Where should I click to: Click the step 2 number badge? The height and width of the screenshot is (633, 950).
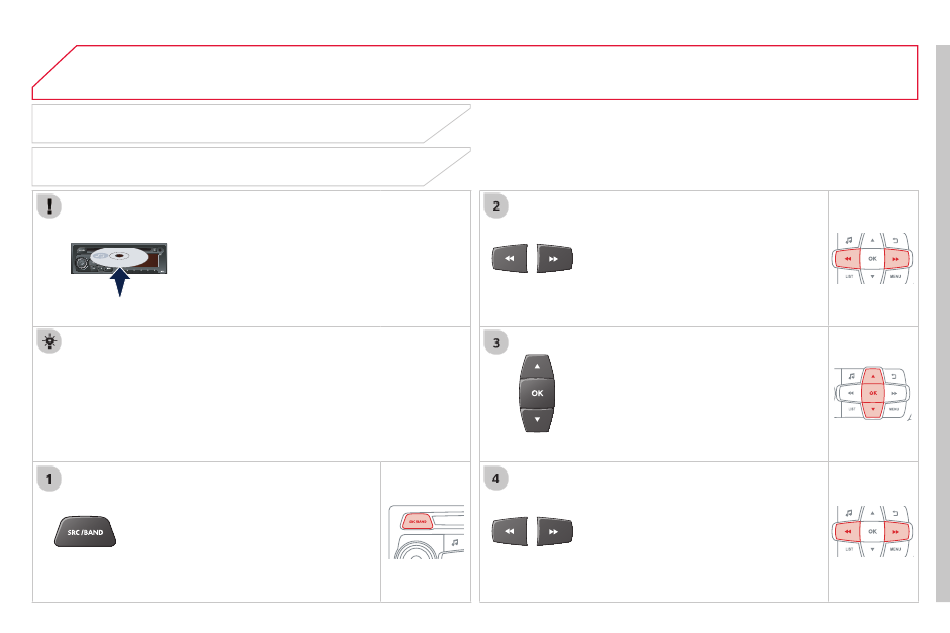[496, 206]
